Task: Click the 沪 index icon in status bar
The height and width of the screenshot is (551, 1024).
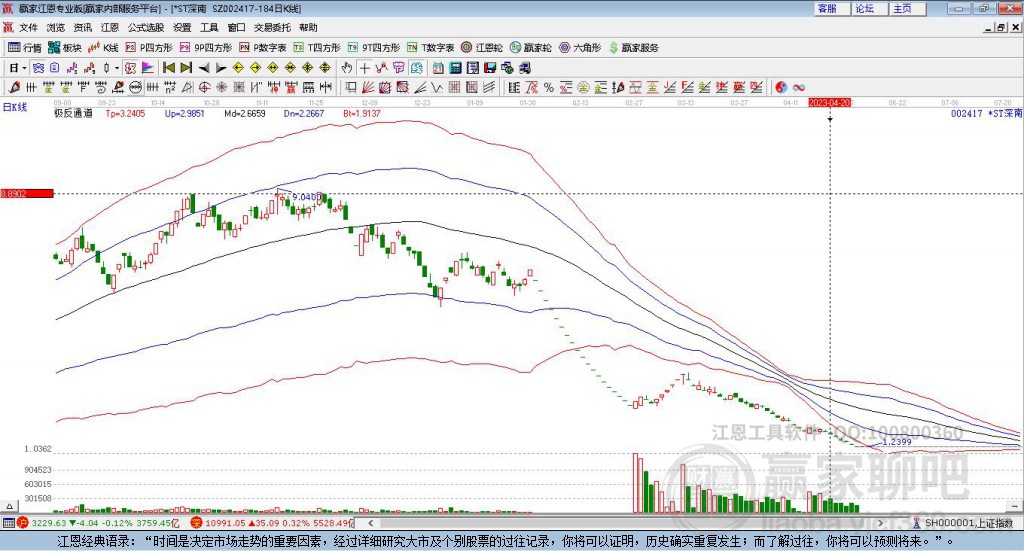Action: [23, 523]
